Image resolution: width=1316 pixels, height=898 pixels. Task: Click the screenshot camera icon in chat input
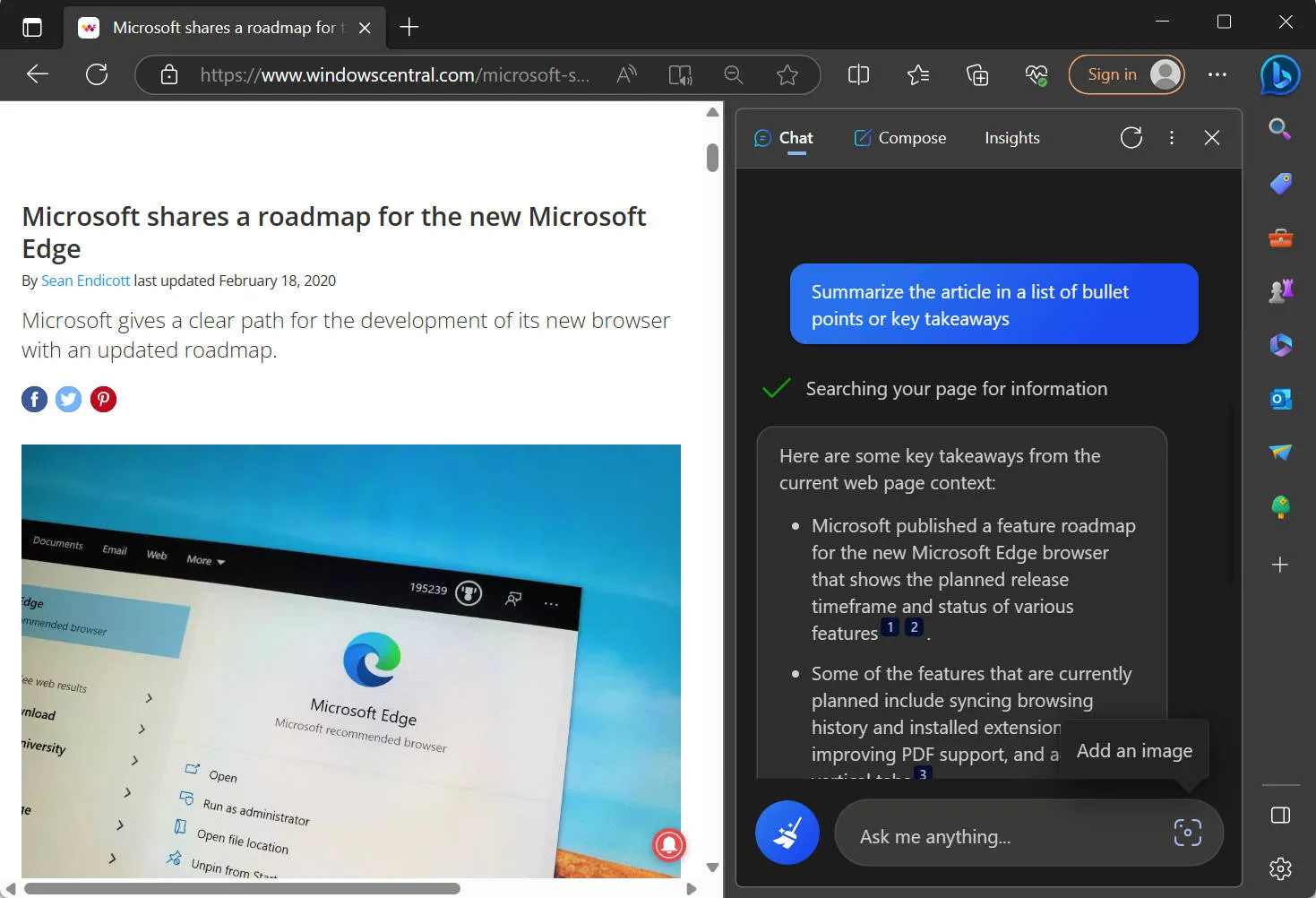(x=1186, y=833)
